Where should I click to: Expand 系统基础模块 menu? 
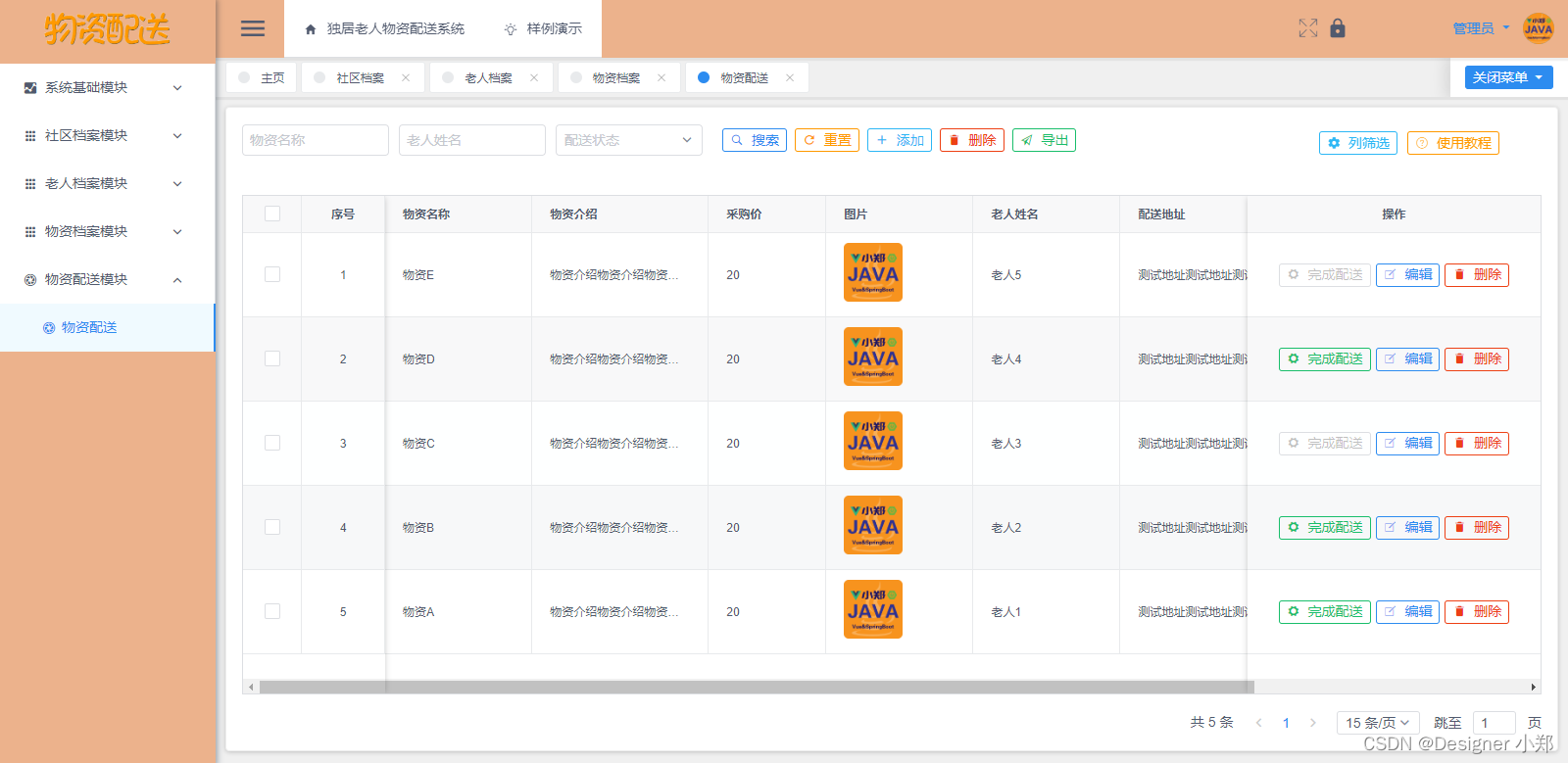[177, 88]
